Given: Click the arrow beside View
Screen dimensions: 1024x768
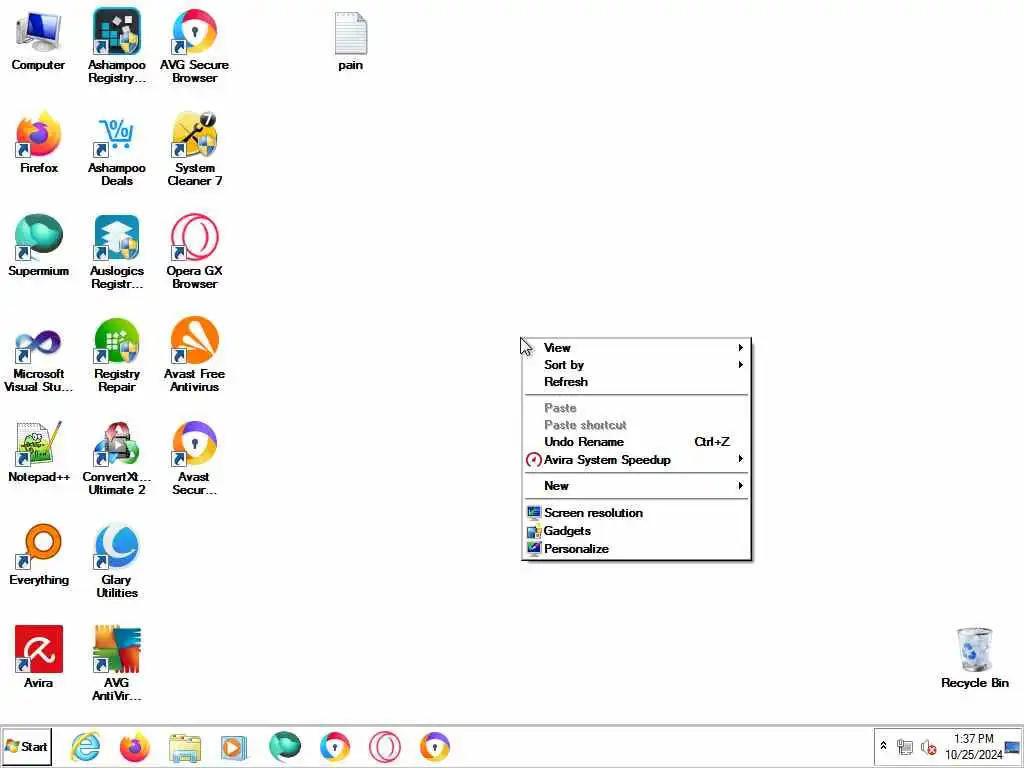Looking at the screenshot, I should click(741, 347).
